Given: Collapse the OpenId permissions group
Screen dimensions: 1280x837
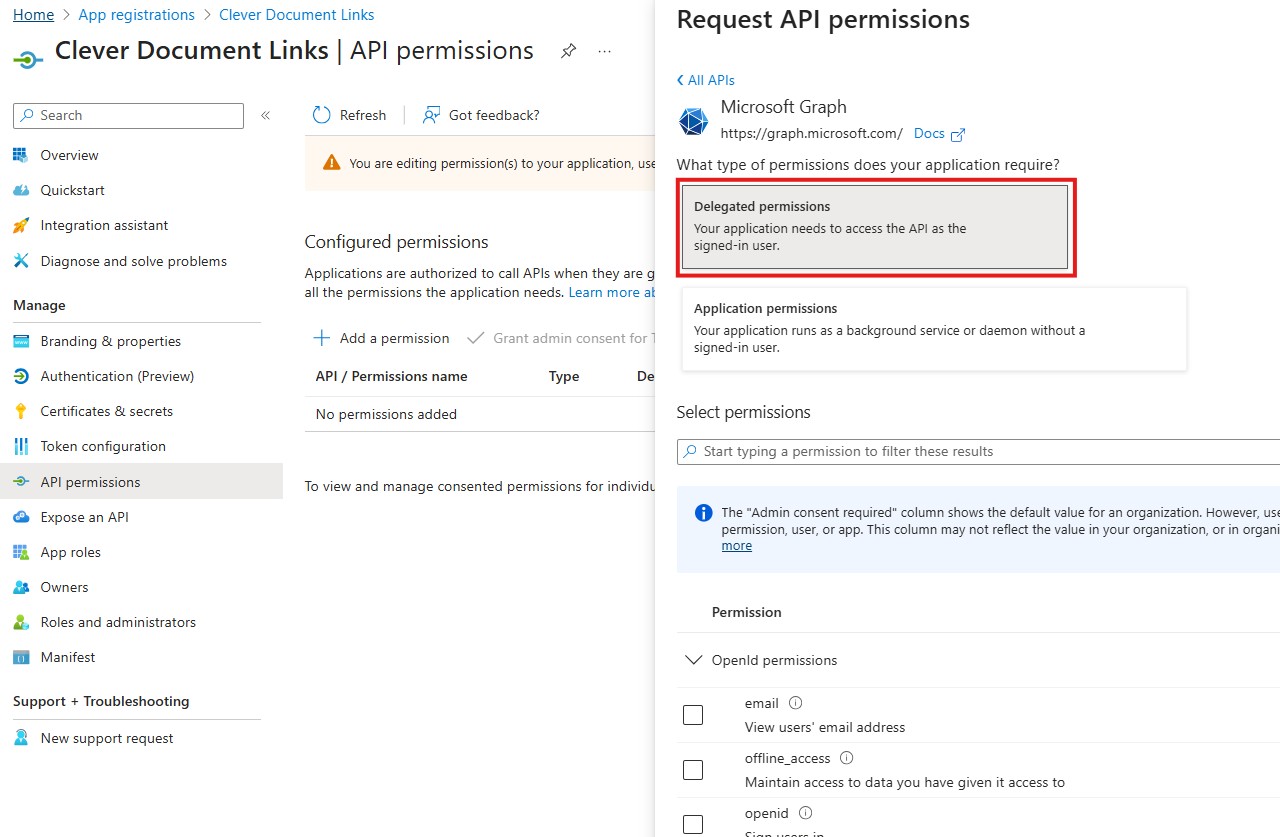Looking at the screenshot, I should pyautogui.click(x=694, y=660).
